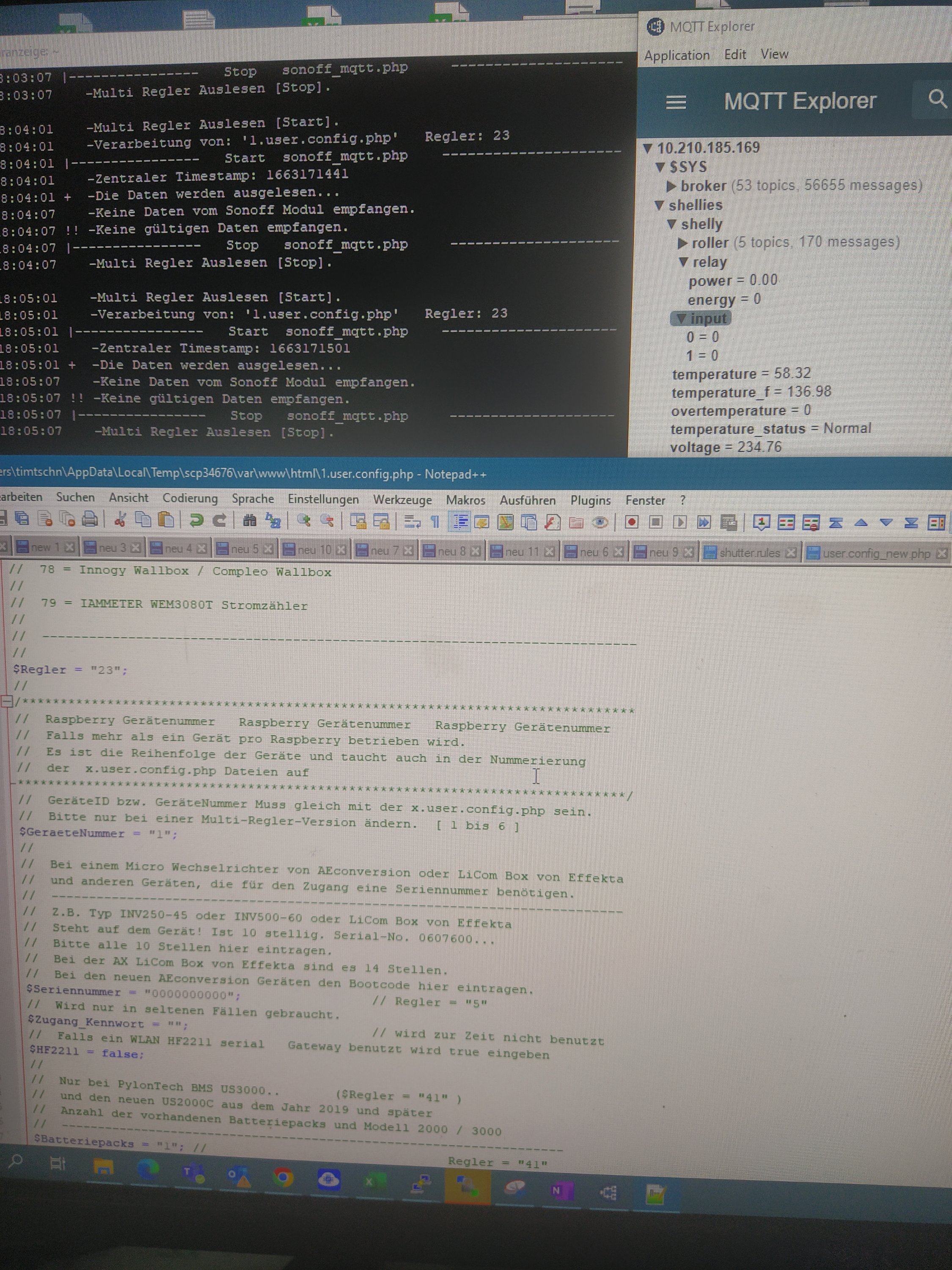Click the Redo arrow icon
Image resolution: width=952 pixels, height=1270 pixels.
(x=219, y=520)
